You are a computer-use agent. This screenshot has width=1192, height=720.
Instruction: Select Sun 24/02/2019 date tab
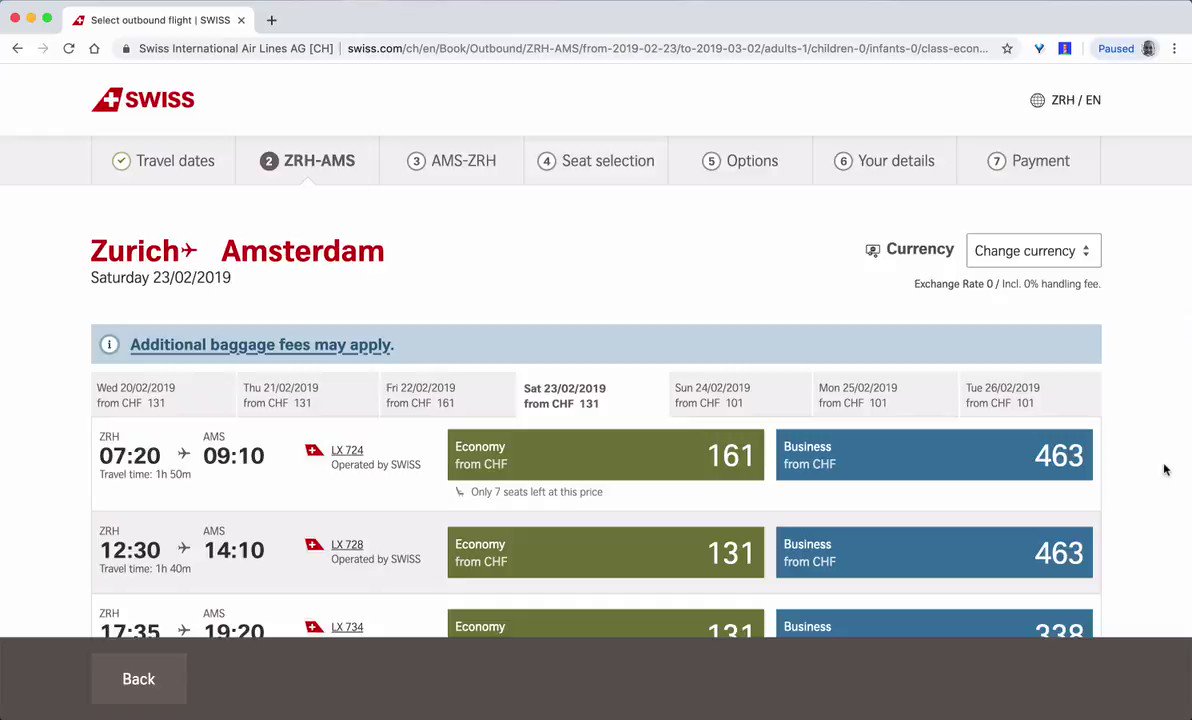tap(740, 395)
